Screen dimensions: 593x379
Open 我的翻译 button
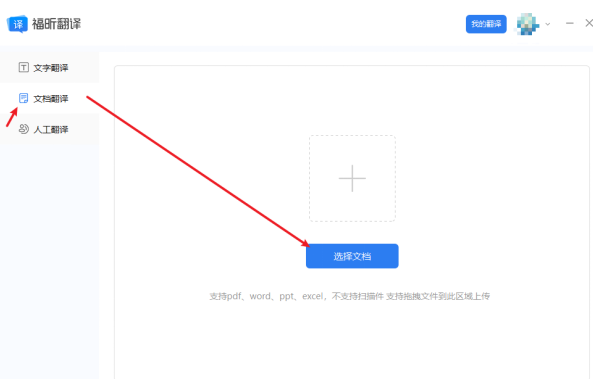click(x=486, y=24)
